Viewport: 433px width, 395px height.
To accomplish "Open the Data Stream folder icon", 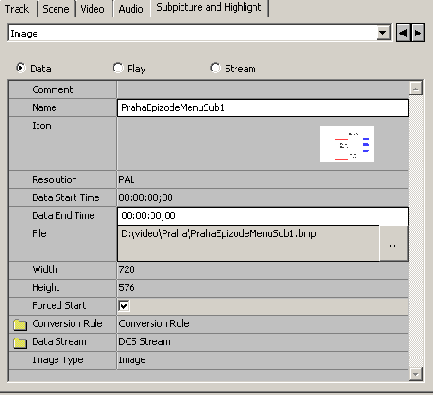I will click(x=20, y=342).
